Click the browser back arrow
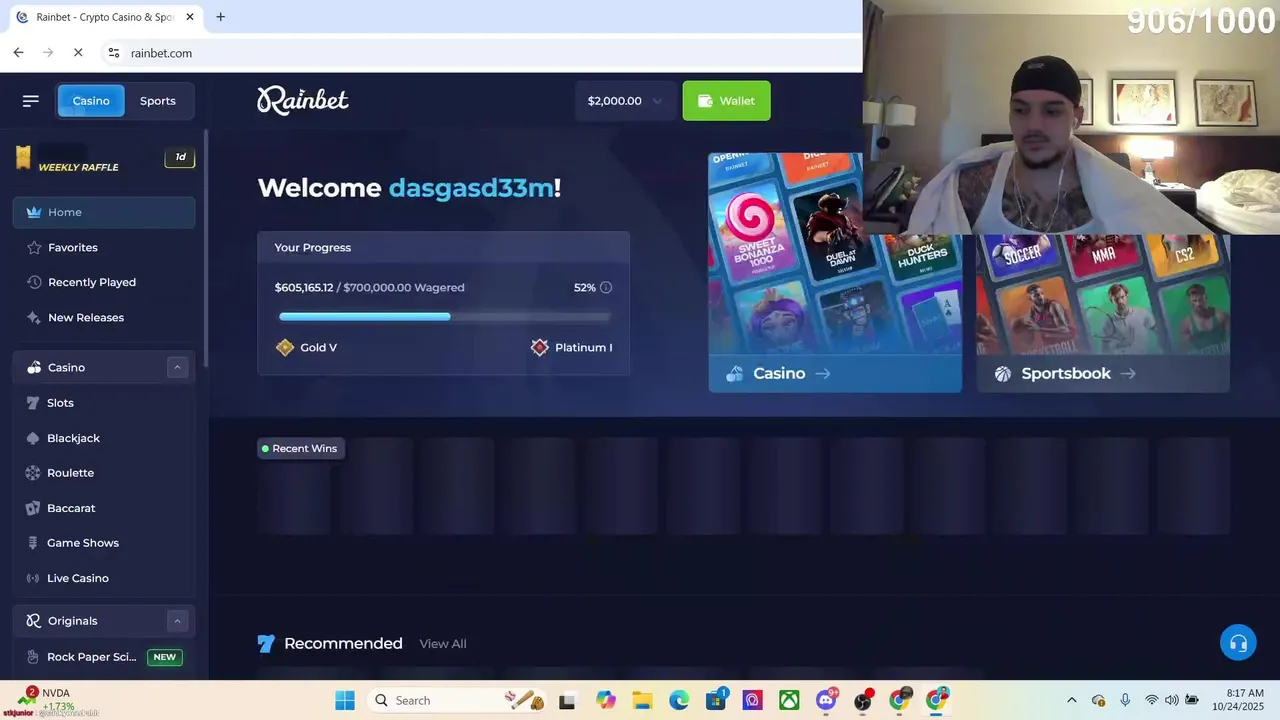The height and width of the screenshot is (720, 1280). coord(18,52)
